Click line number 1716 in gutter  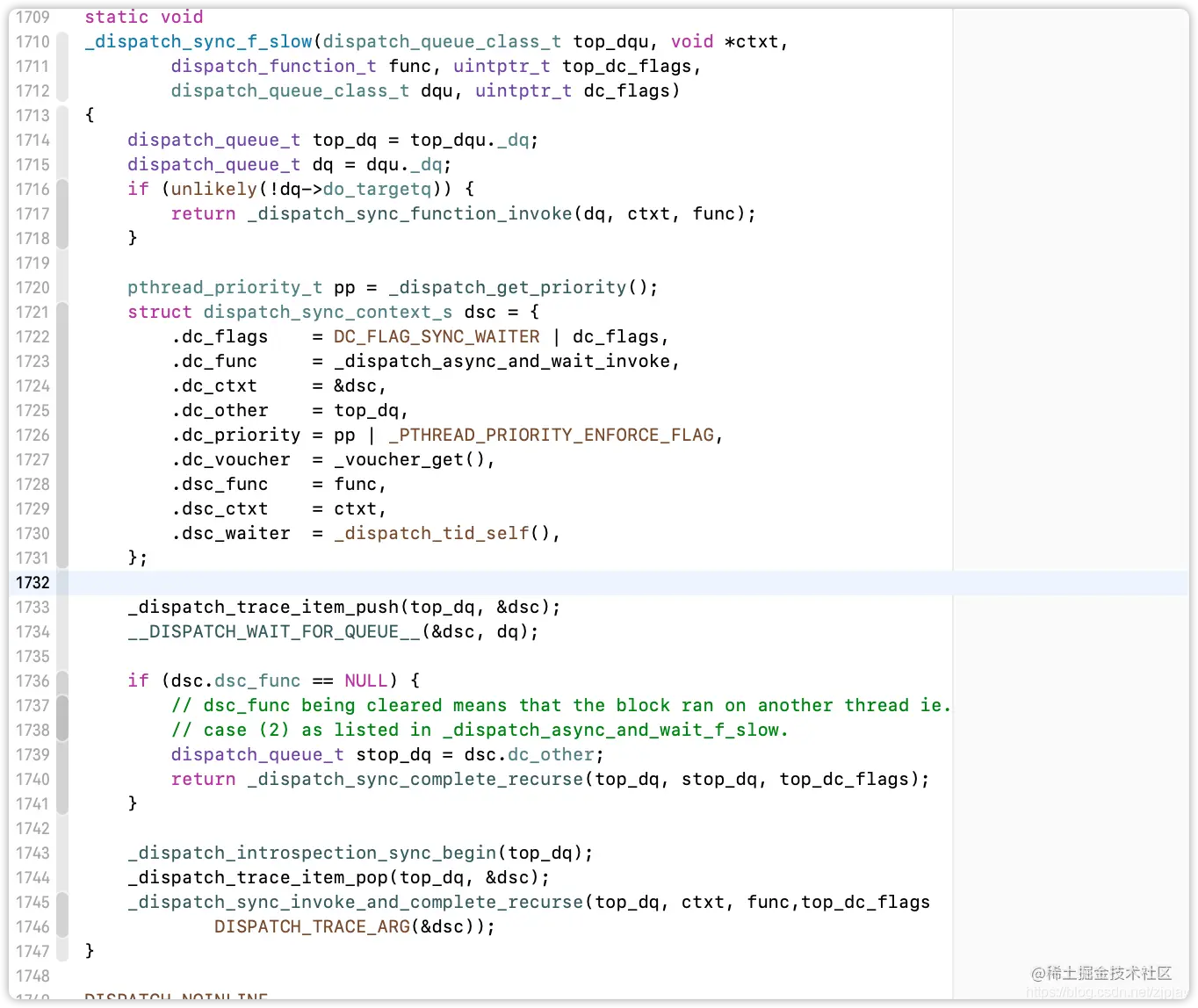(32, 189)
